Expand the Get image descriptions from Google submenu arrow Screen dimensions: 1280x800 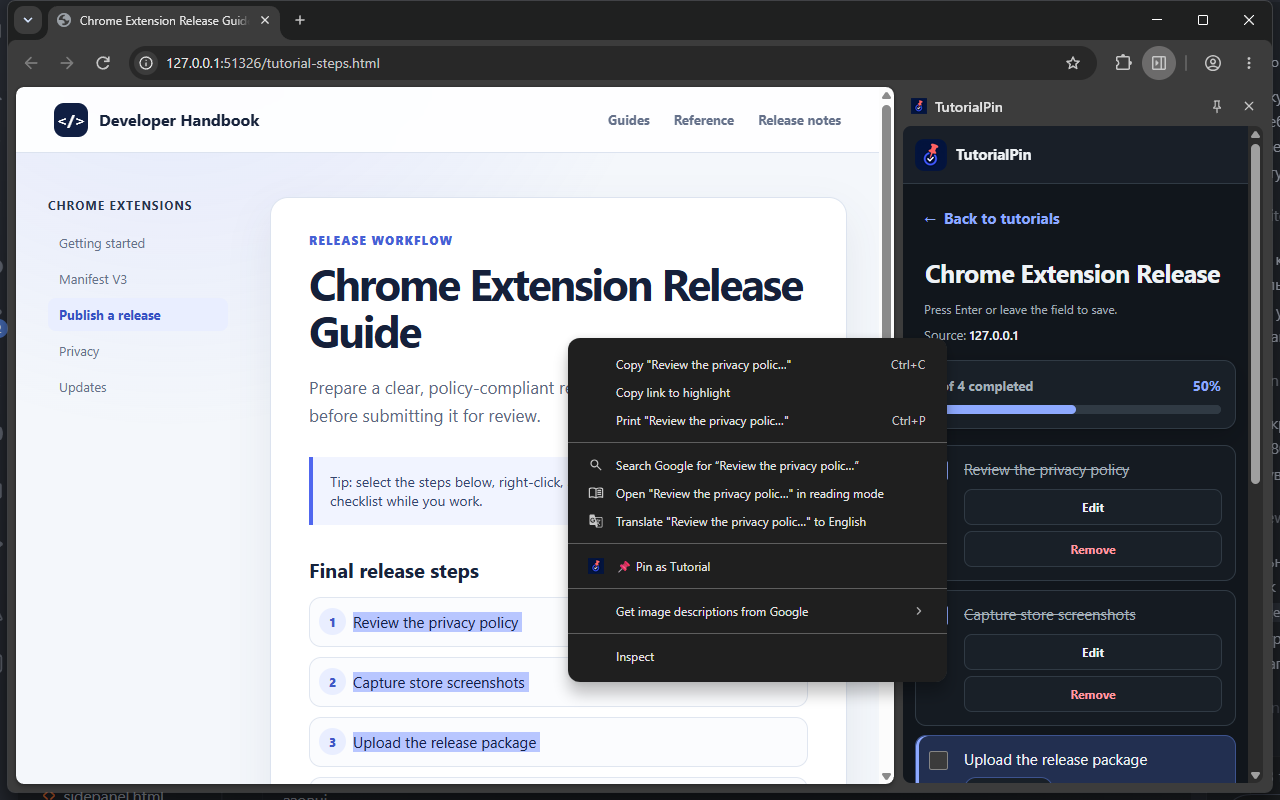tap(919, 611)
